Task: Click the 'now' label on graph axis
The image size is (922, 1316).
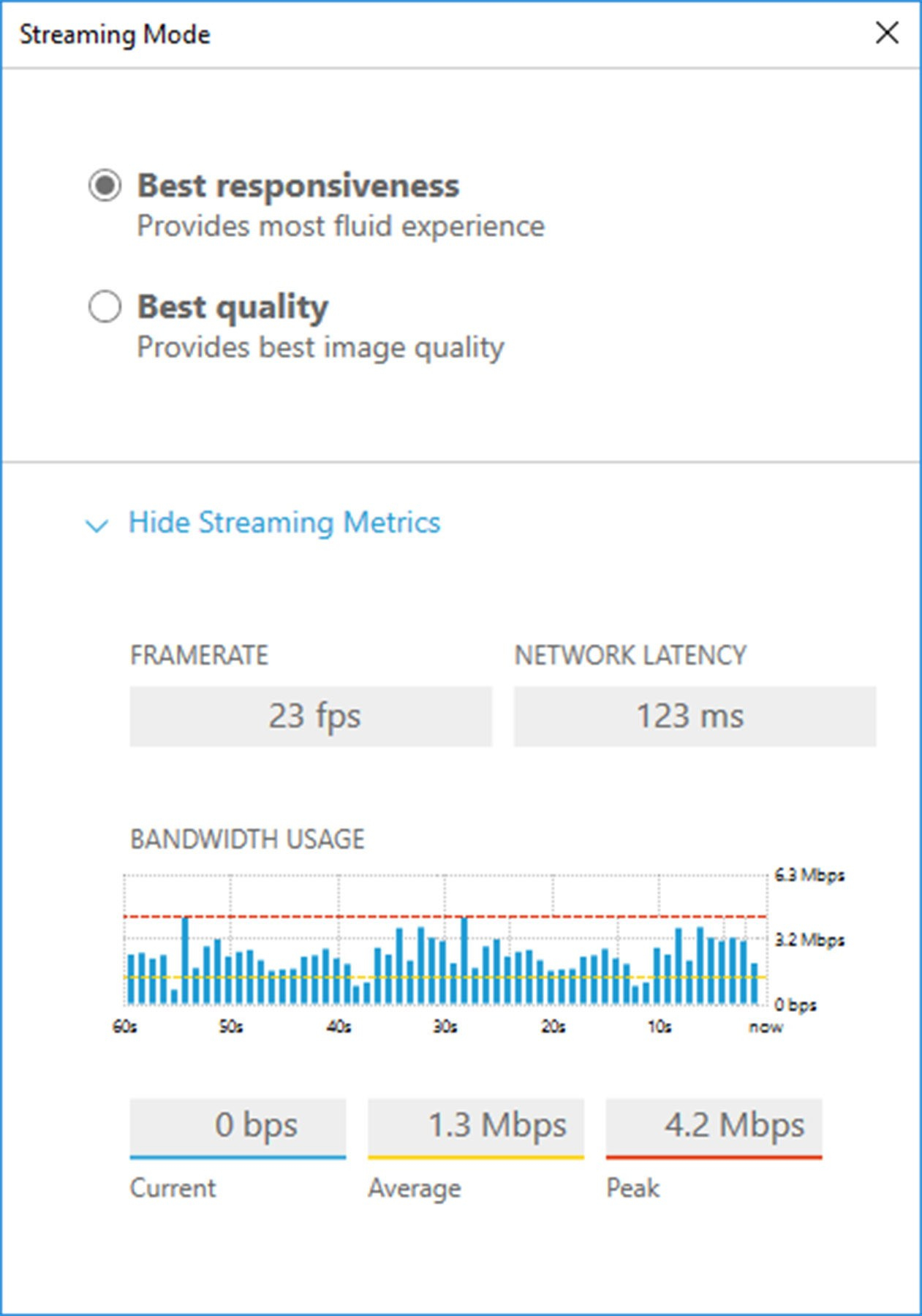Action: coord(766,1026)
